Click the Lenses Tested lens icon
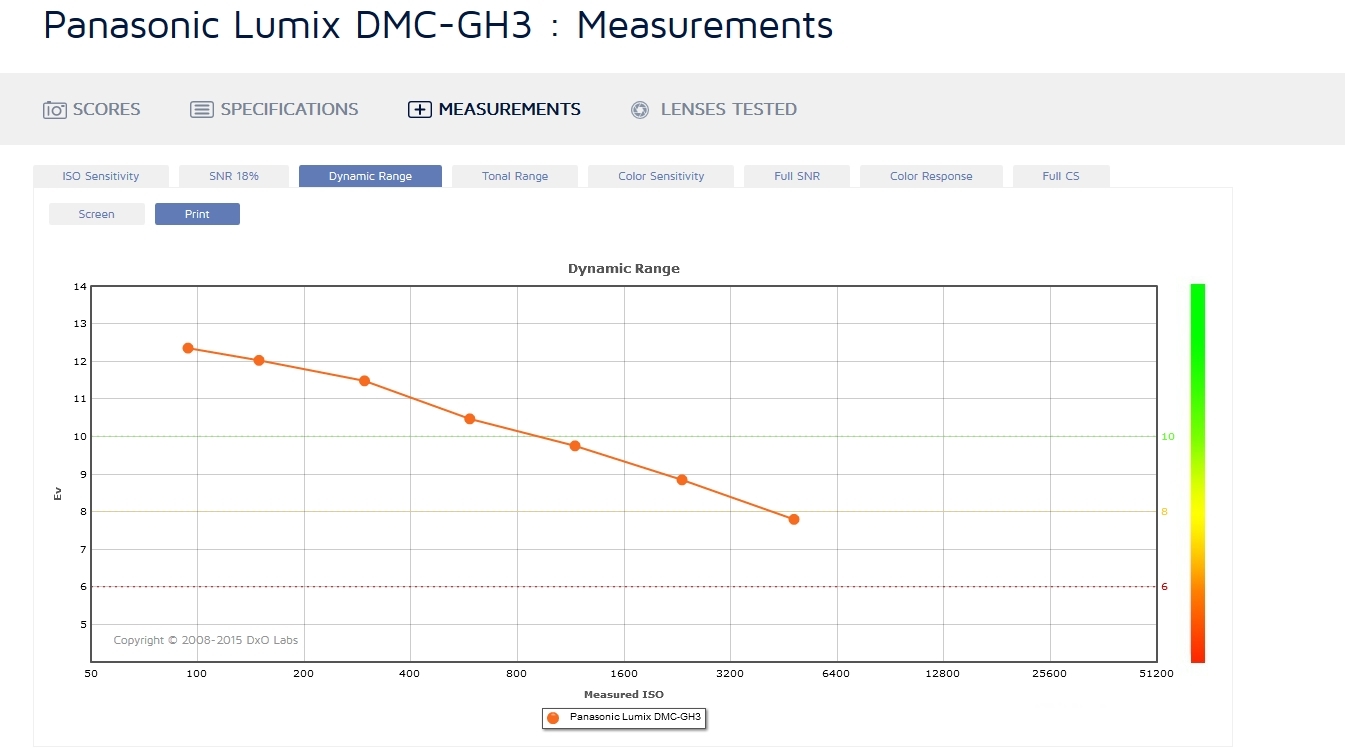Screen dimensions: 1345x748 [640, 110]
